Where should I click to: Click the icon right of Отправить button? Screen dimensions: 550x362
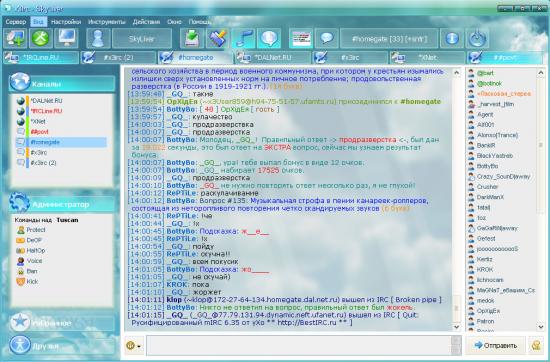(536, 346)
